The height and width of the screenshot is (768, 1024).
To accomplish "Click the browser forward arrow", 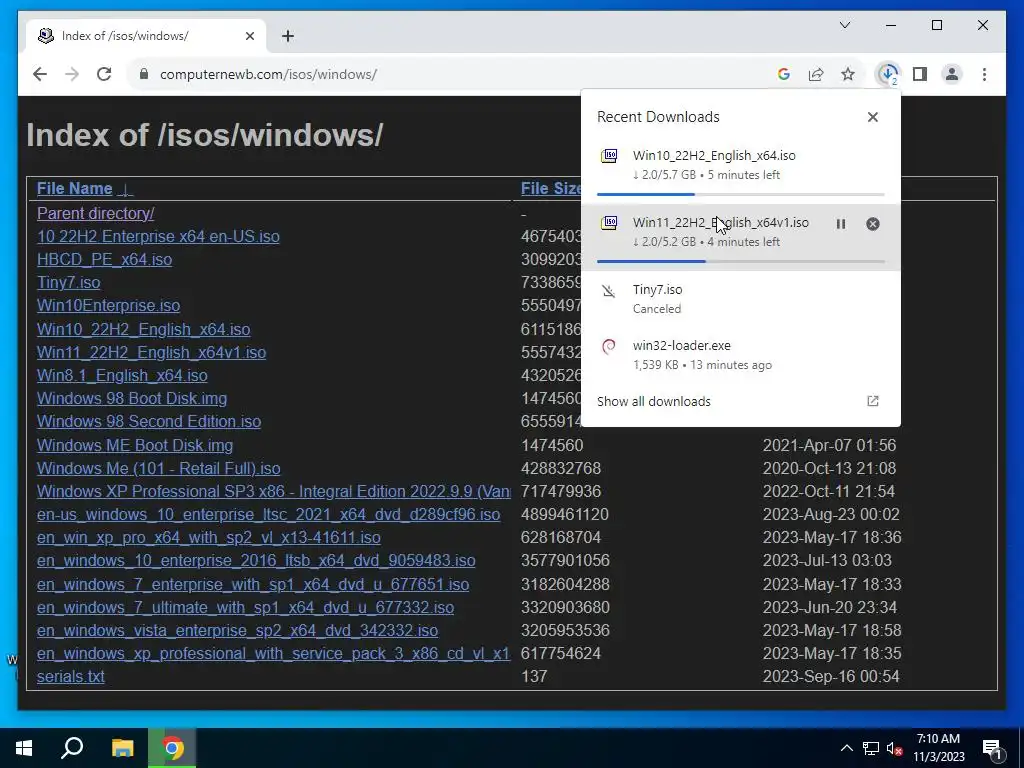I will [72, 74].
